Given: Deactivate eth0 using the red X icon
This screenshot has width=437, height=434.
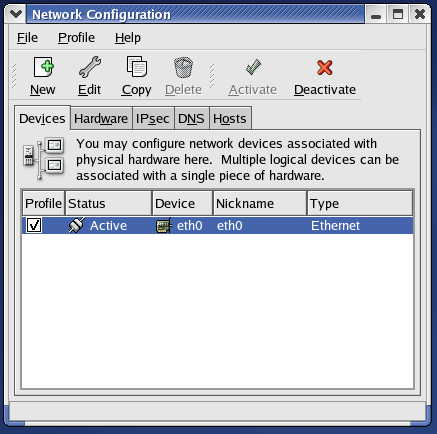Looking at the screenshot, I should pos(325,68).
